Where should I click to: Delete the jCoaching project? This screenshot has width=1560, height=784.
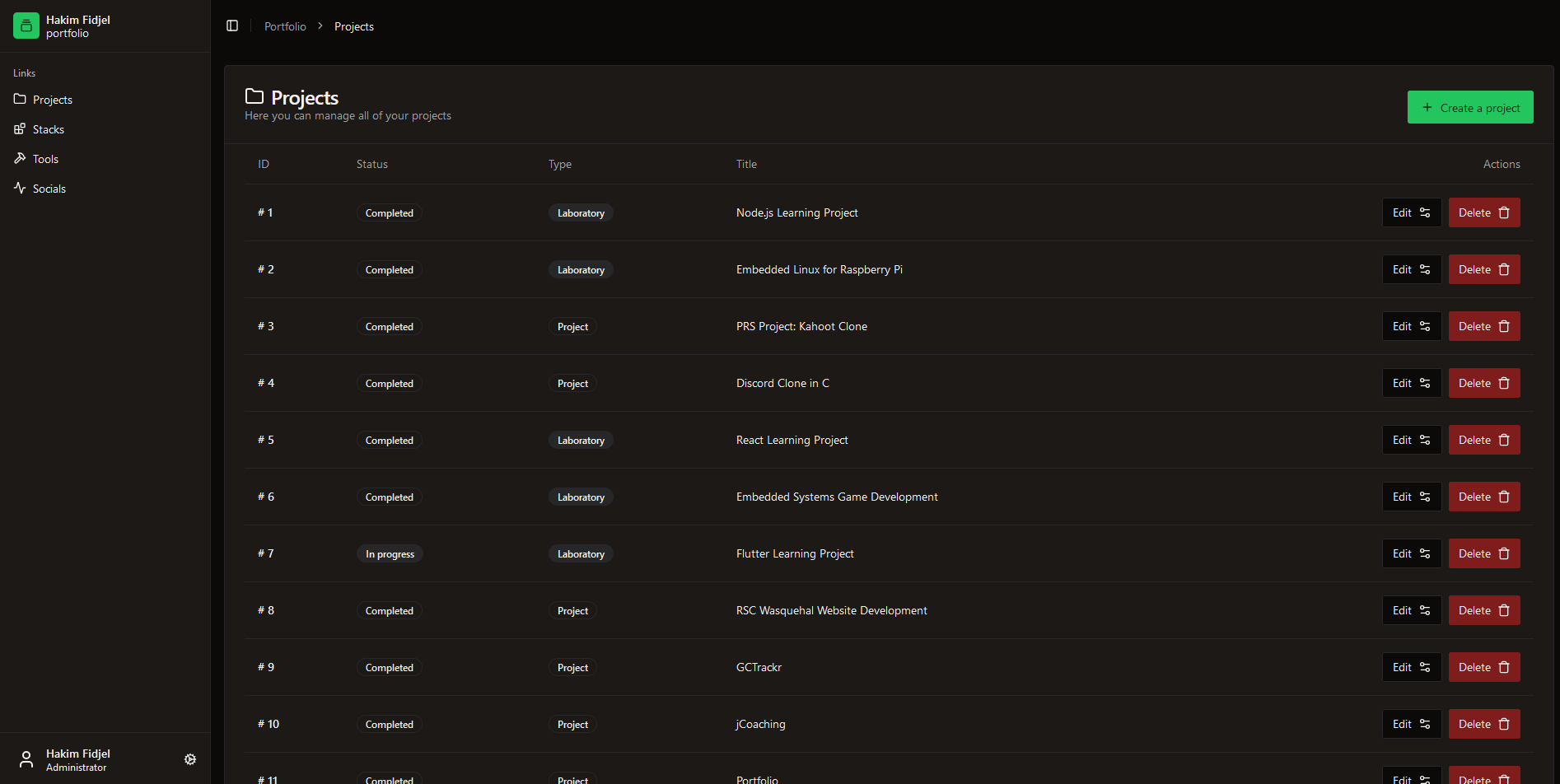[x=1483, y=724]
